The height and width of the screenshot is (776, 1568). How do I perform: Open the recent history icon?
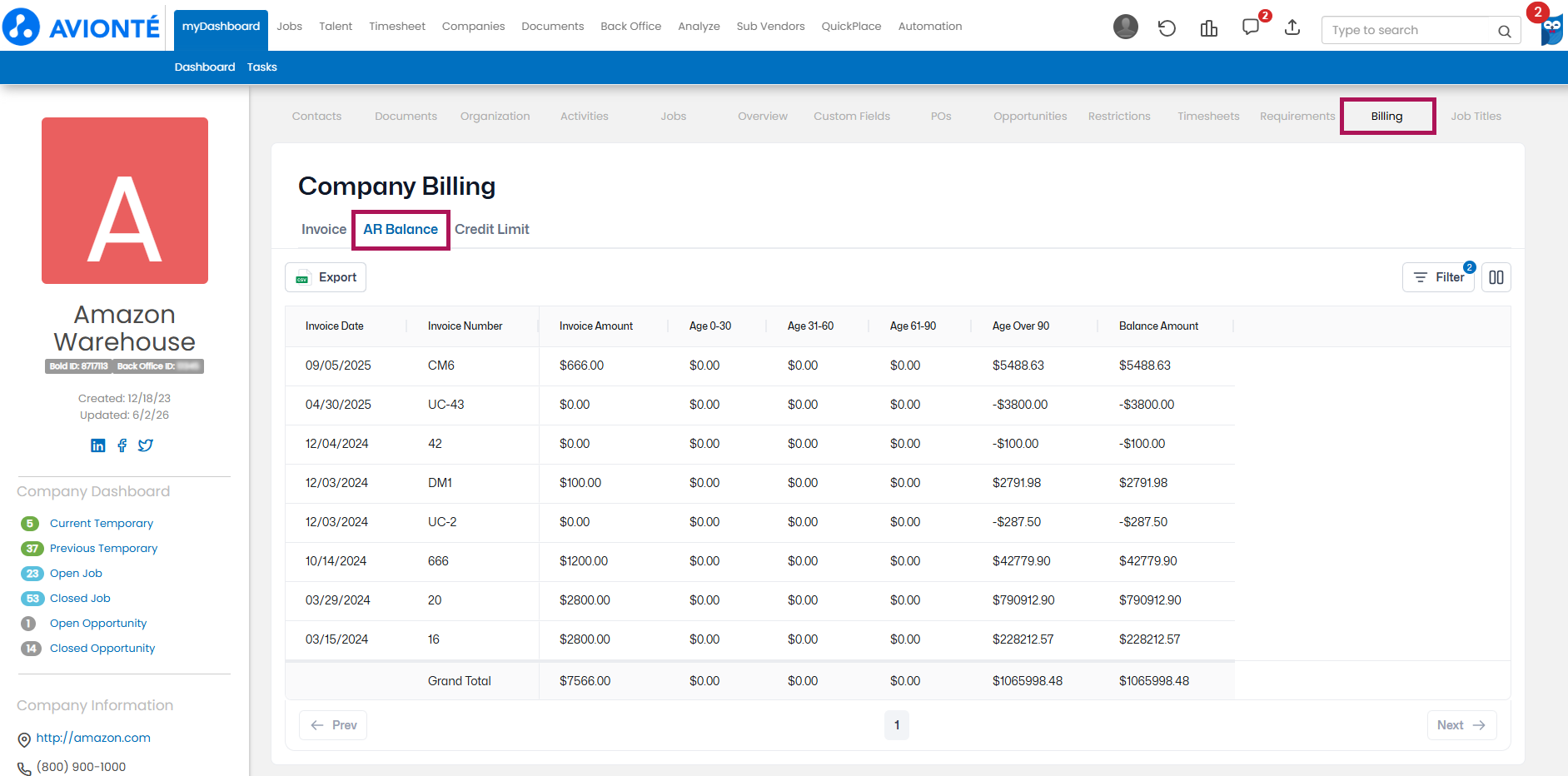pyautogui.click(x=1167, y=28)
